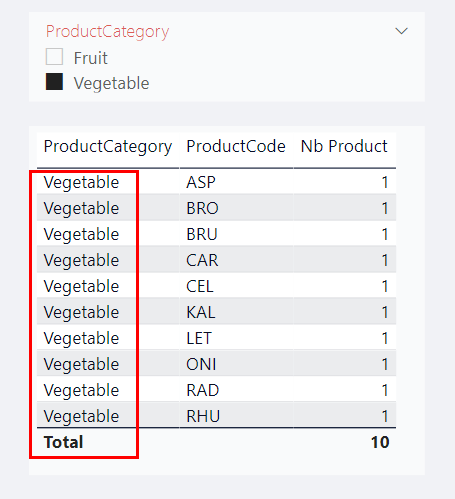Uncheck the Vegetable checkbox
Viewport: 455px width, 499px height.
coord(54,82)
